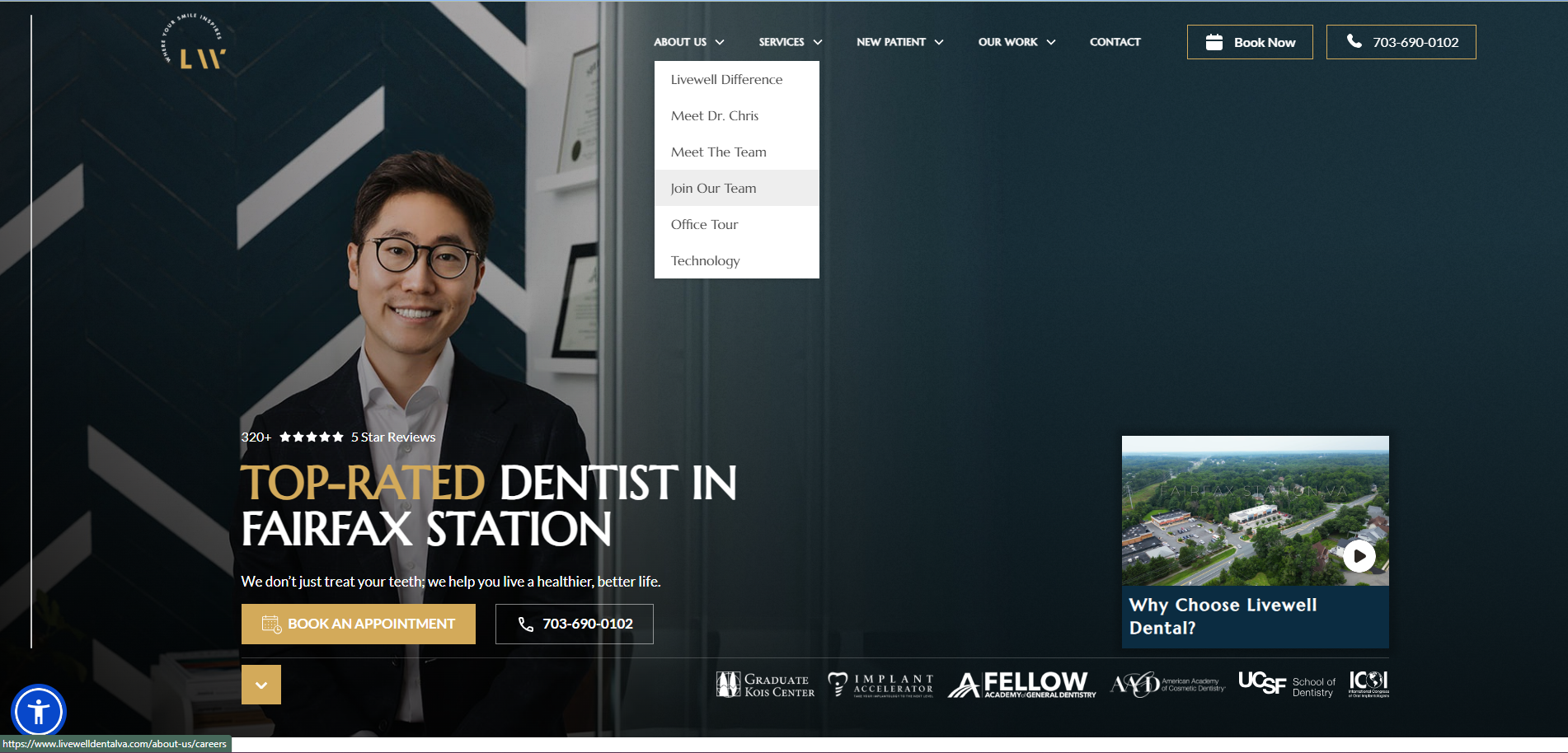1568x753 pixels.
Task: Play the Why Choose Livewell video
Action: (1359, 556)
